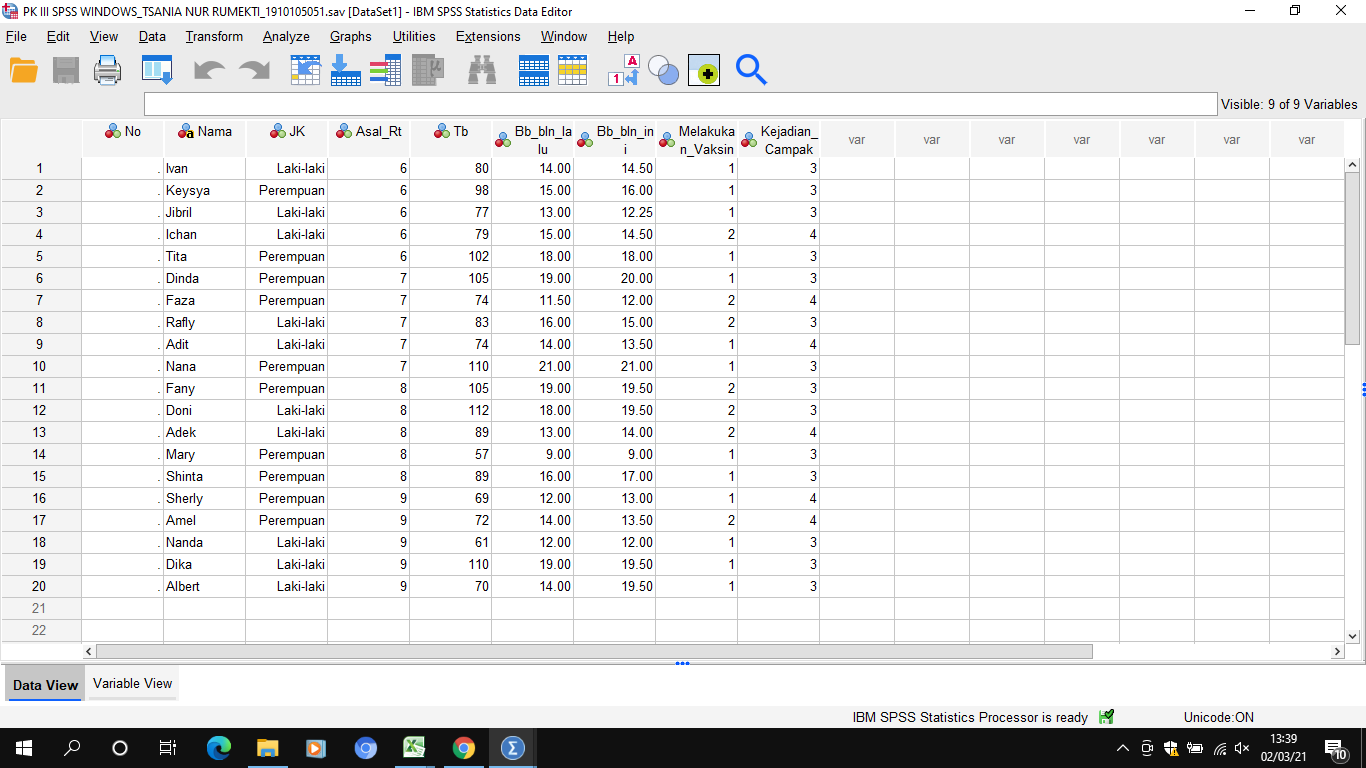Click the Redo arrow icon
This screenshot has height=768, width=1366.
254,70
